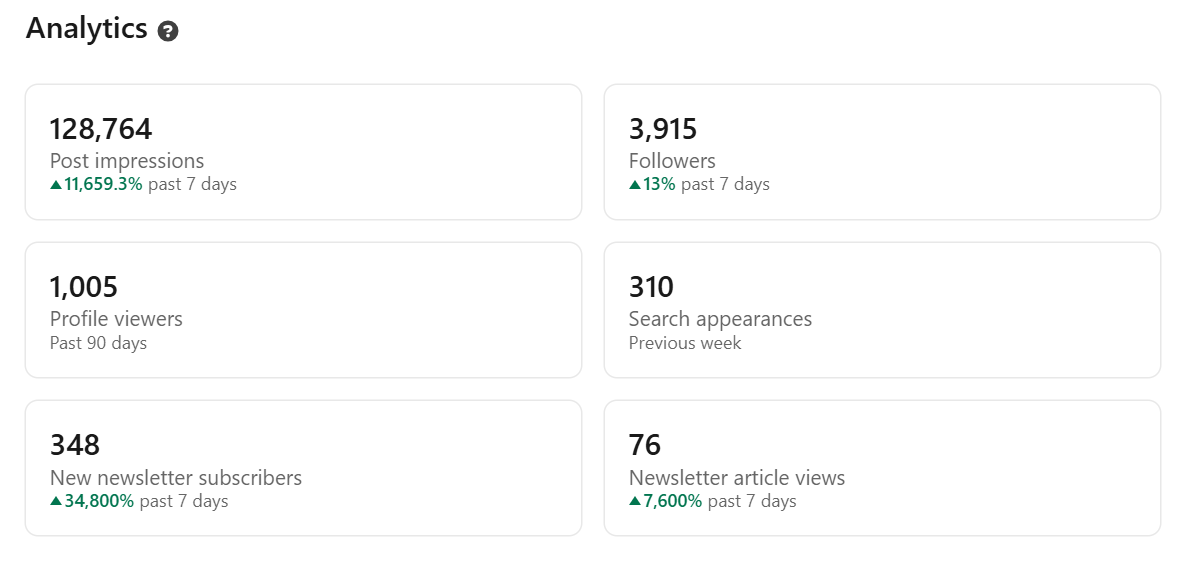
Task: Open the Post impressions label
Action: click(x=127, y=161)
